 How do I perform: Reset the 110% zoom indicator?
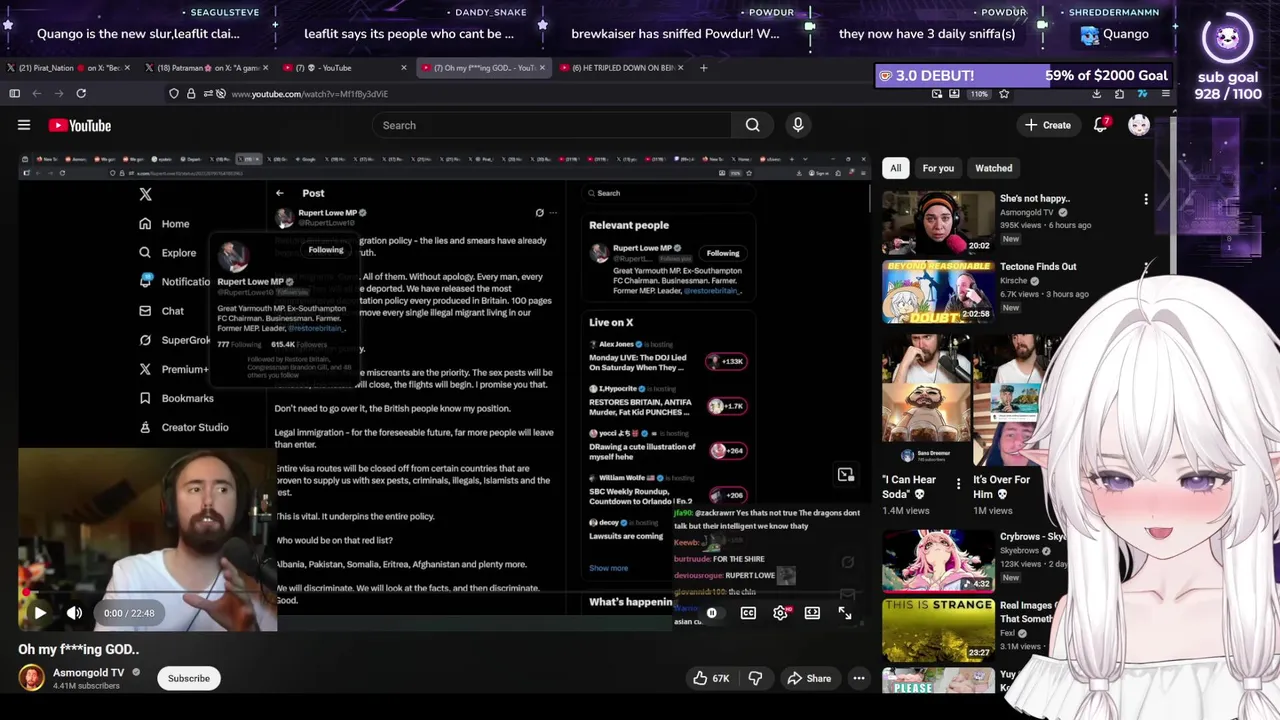[x=979, y=94]
